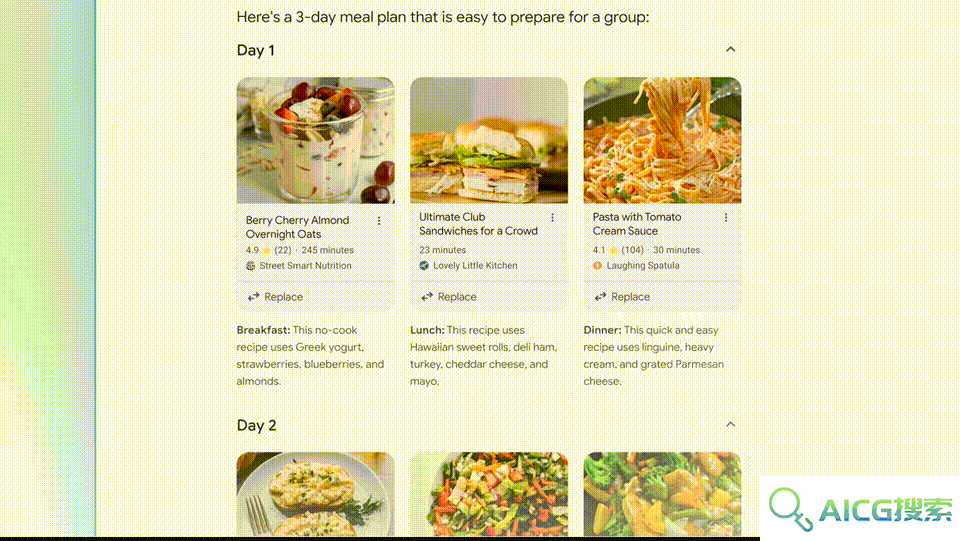Click the swap arrows icon under the oats recipe
Viewport: 960px width, 541px height.
point(253,297)
